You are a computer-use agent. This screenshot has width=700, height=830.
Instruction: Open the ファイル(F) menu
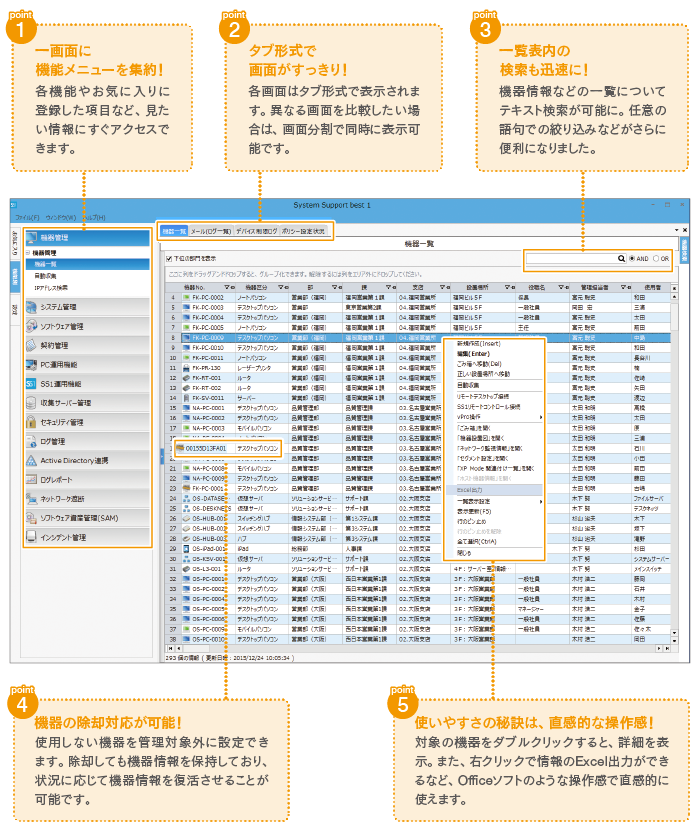(x=26, y=217)
